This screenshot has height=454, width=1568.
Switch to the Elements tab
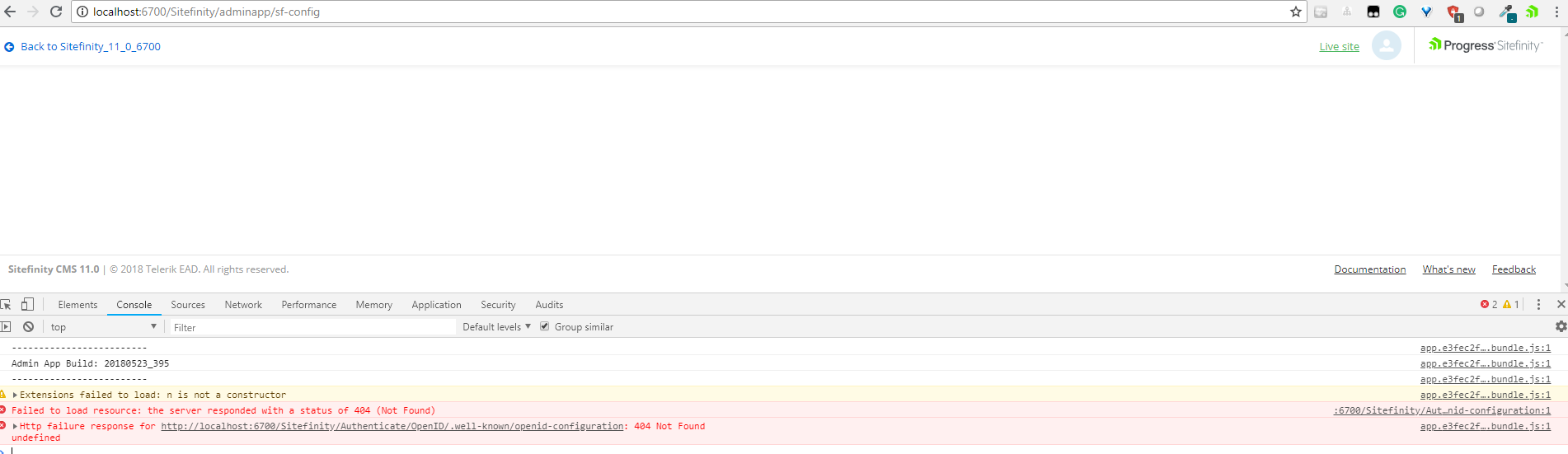pos(77,305)
